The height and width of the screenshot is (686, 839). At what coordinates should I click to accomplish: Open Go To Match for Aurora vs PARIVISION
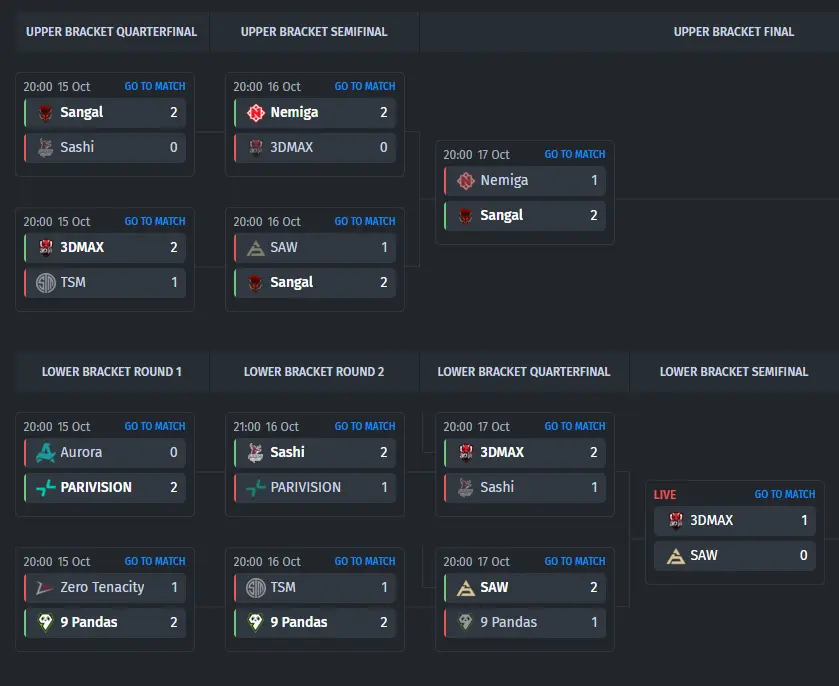pyautogui.click(x=155, y=426)
